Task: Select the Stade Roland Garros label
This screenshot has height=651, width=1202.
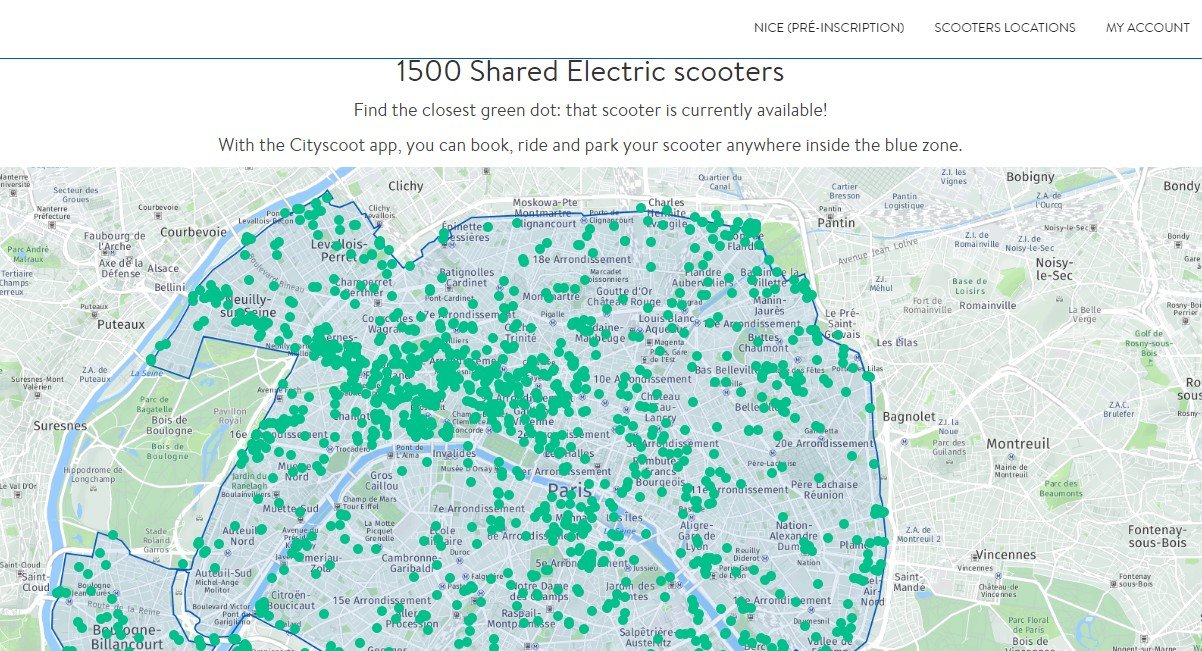Action: 156,540
